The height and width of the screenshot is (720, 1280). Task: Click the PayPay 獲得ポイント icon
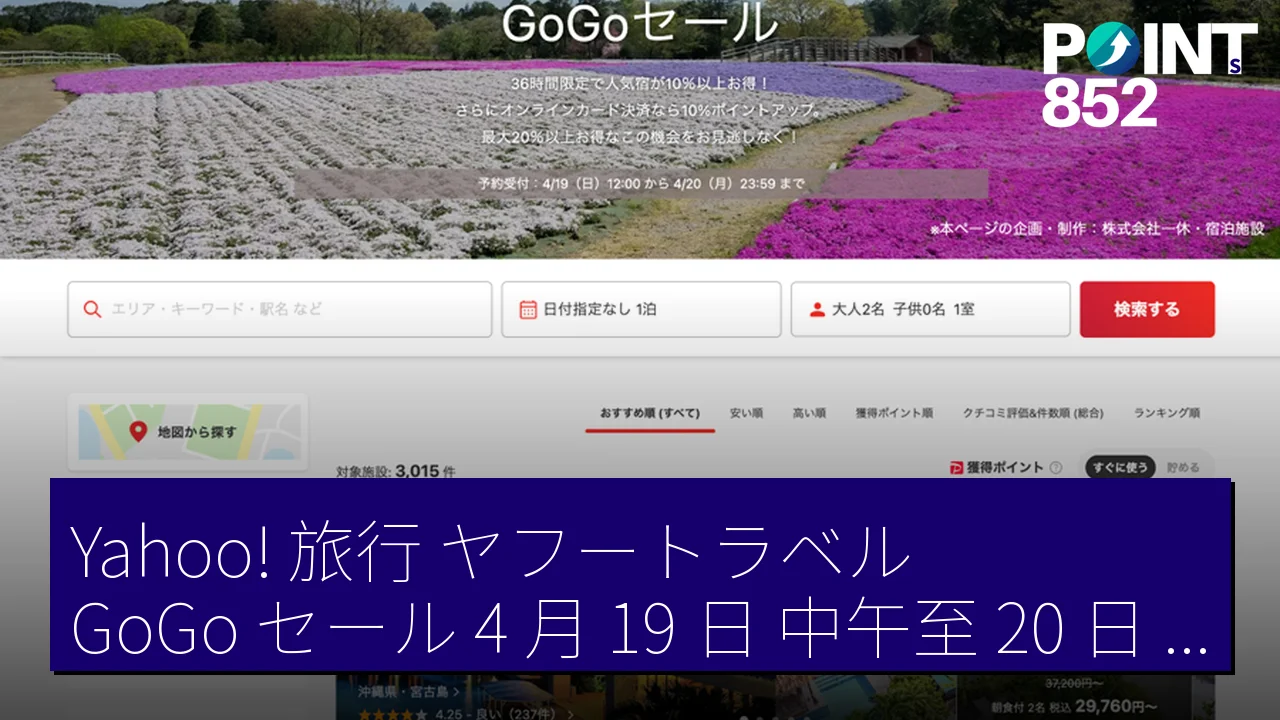pyautogui.click(x=957, y=467)
